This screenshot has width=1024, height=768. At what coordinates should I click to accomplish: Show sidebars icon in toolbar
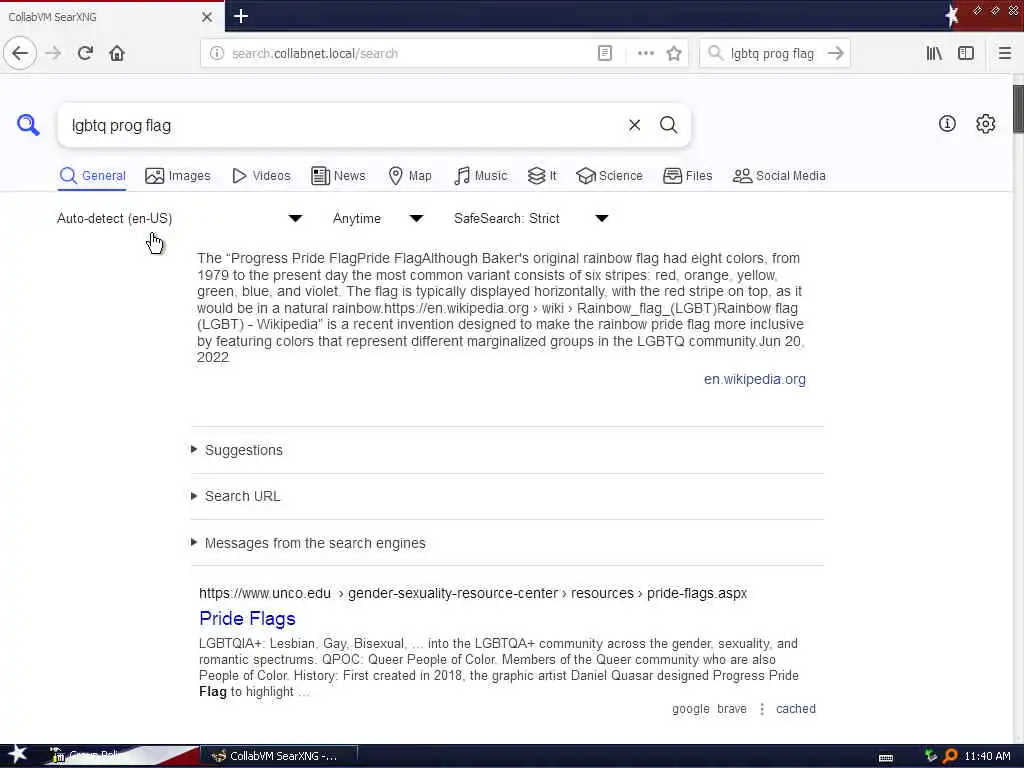966,54
